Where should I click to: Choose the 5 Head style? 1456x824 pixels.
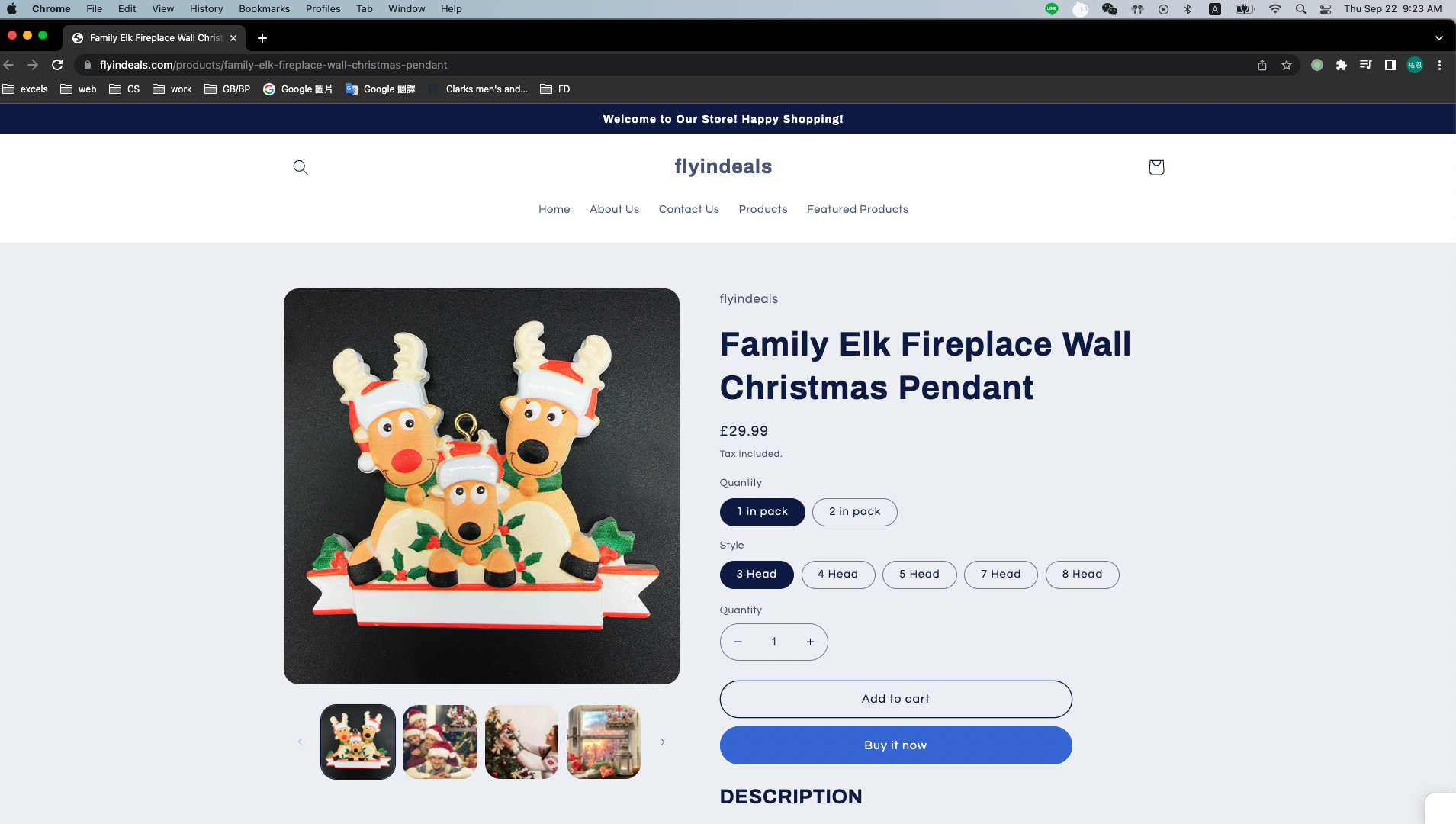point(919,575)
